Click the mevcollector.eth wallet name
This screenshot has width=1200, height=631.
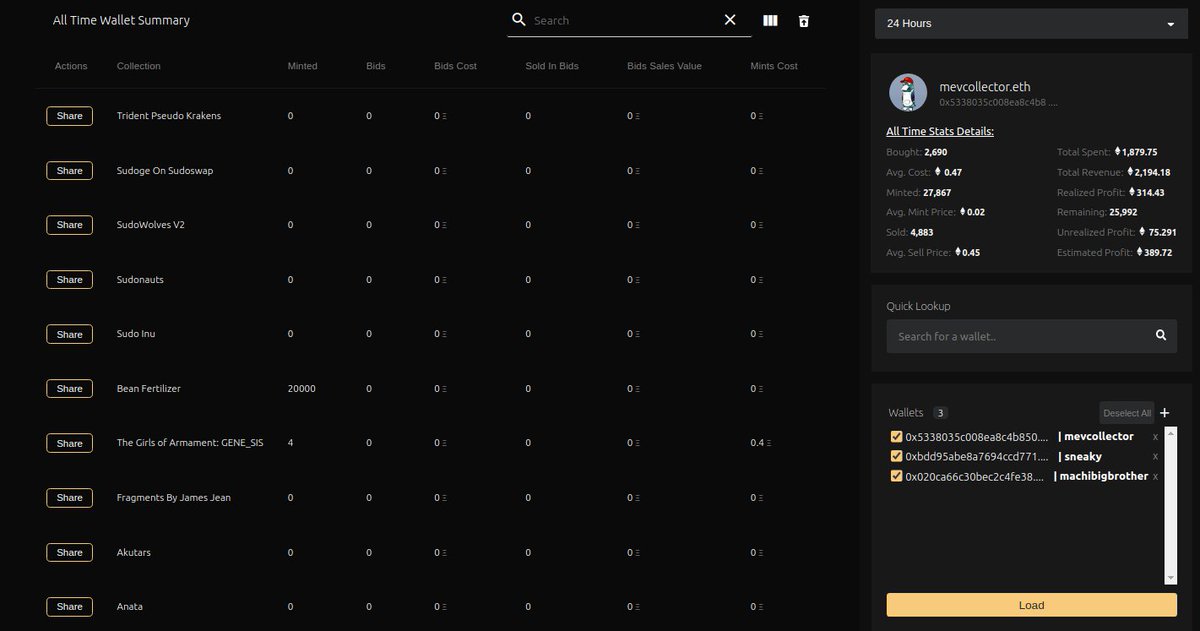(986, 87)
